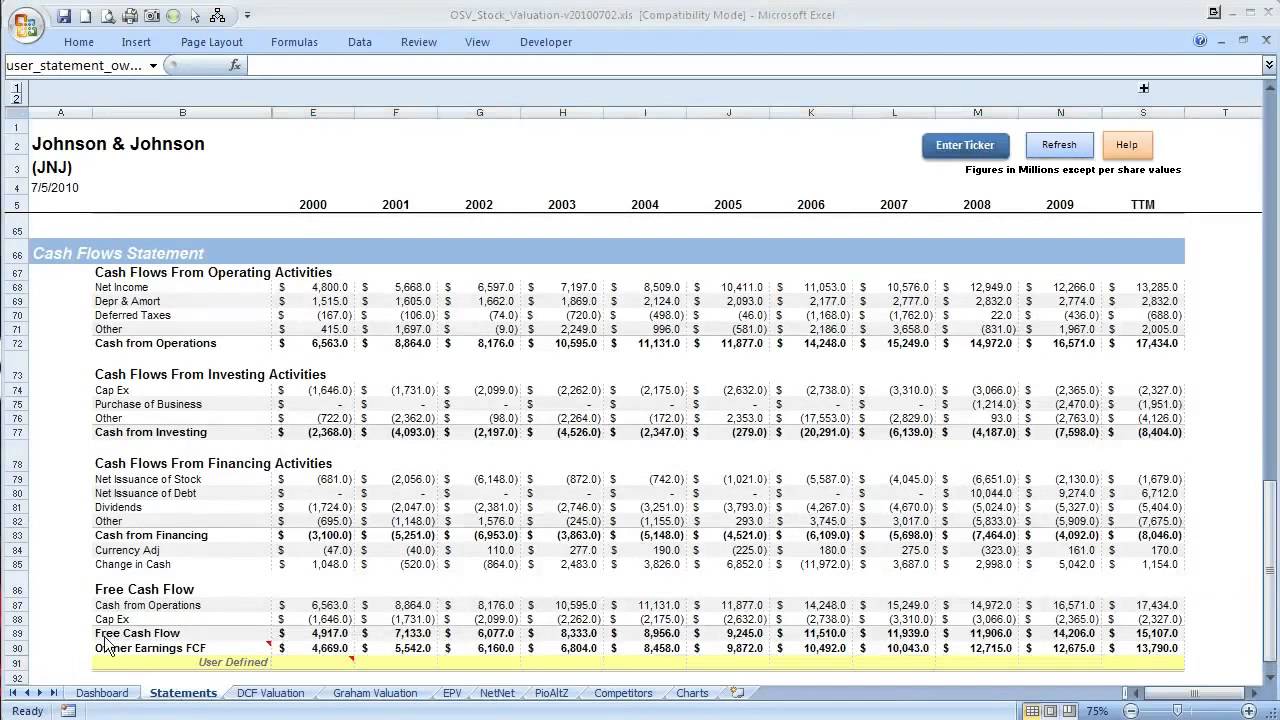The image size is (1280, 720).
Task: Expand the formula bar with chevron
Action: pyautogui.click(x=1270, y=65)
